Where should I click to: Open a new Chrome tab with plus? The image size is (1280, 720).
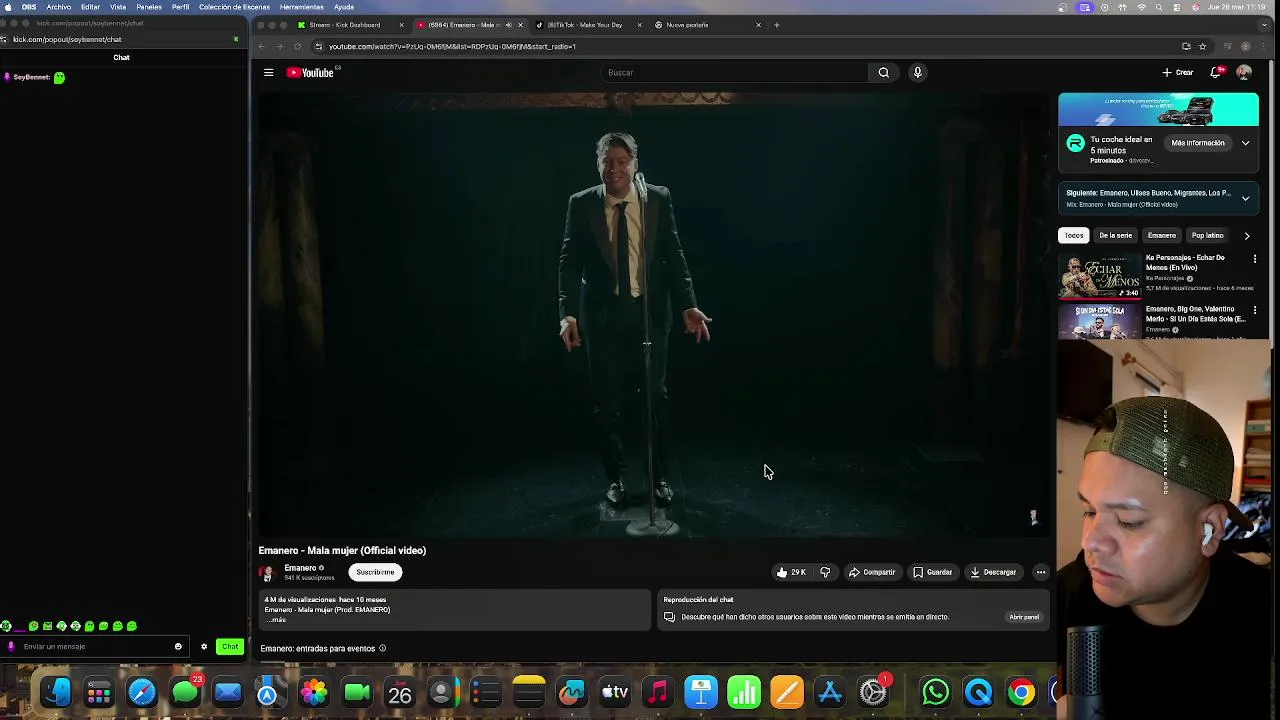tap(776, 25)
